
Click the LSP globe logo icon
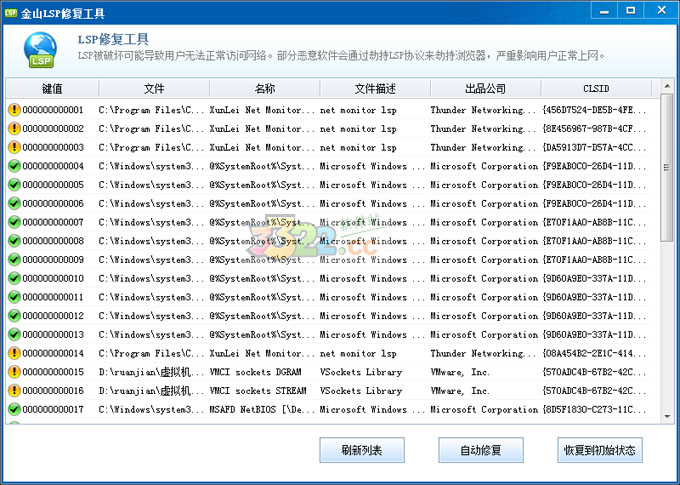40,50
